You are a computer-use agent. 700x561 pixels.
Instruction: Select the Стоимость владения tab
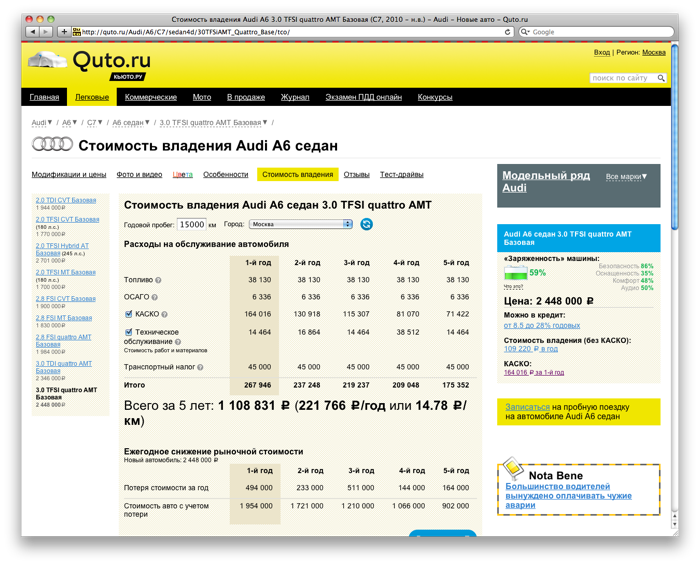pos(298,175)
